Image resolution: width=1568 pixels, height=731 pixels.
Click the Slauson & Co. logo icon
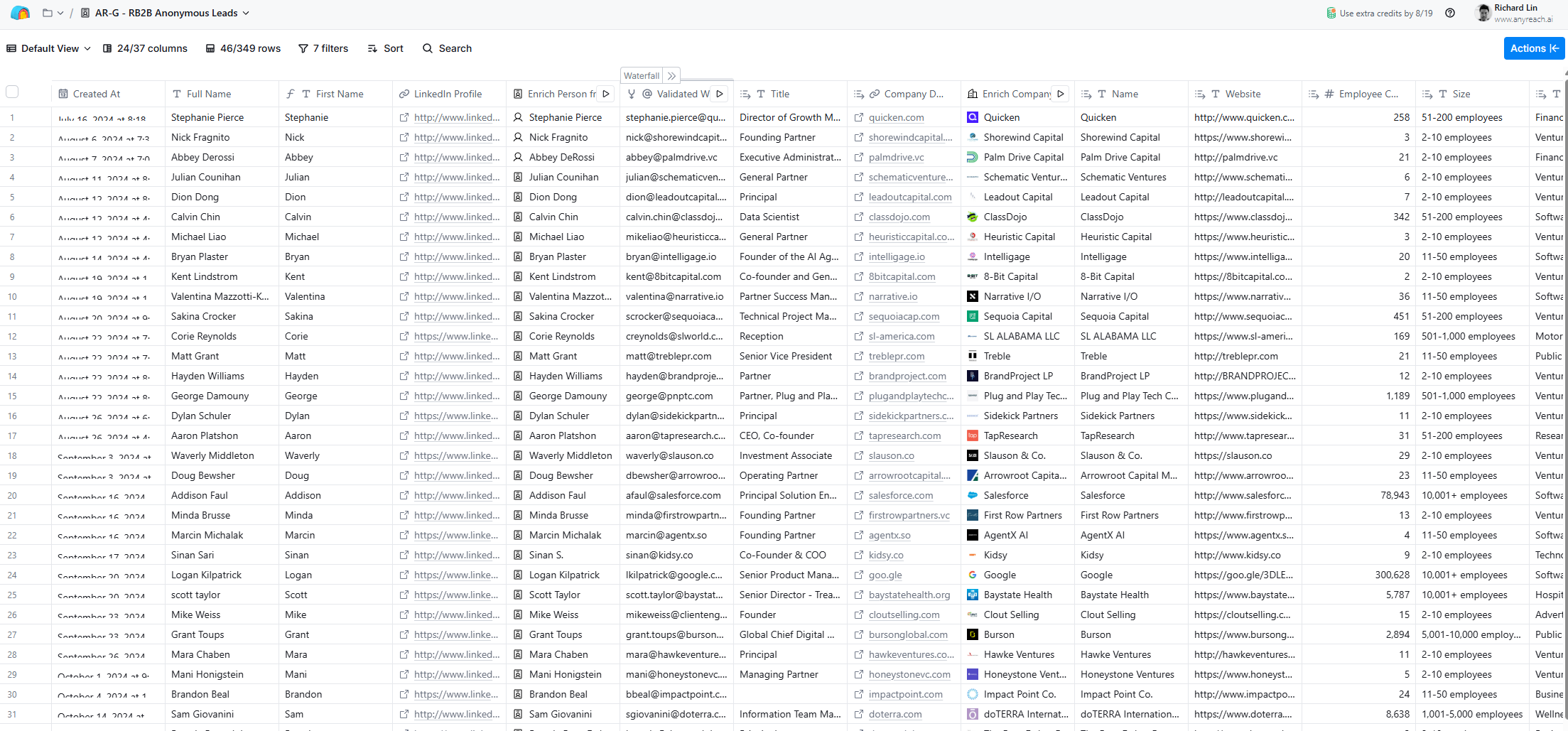point(973,455)
